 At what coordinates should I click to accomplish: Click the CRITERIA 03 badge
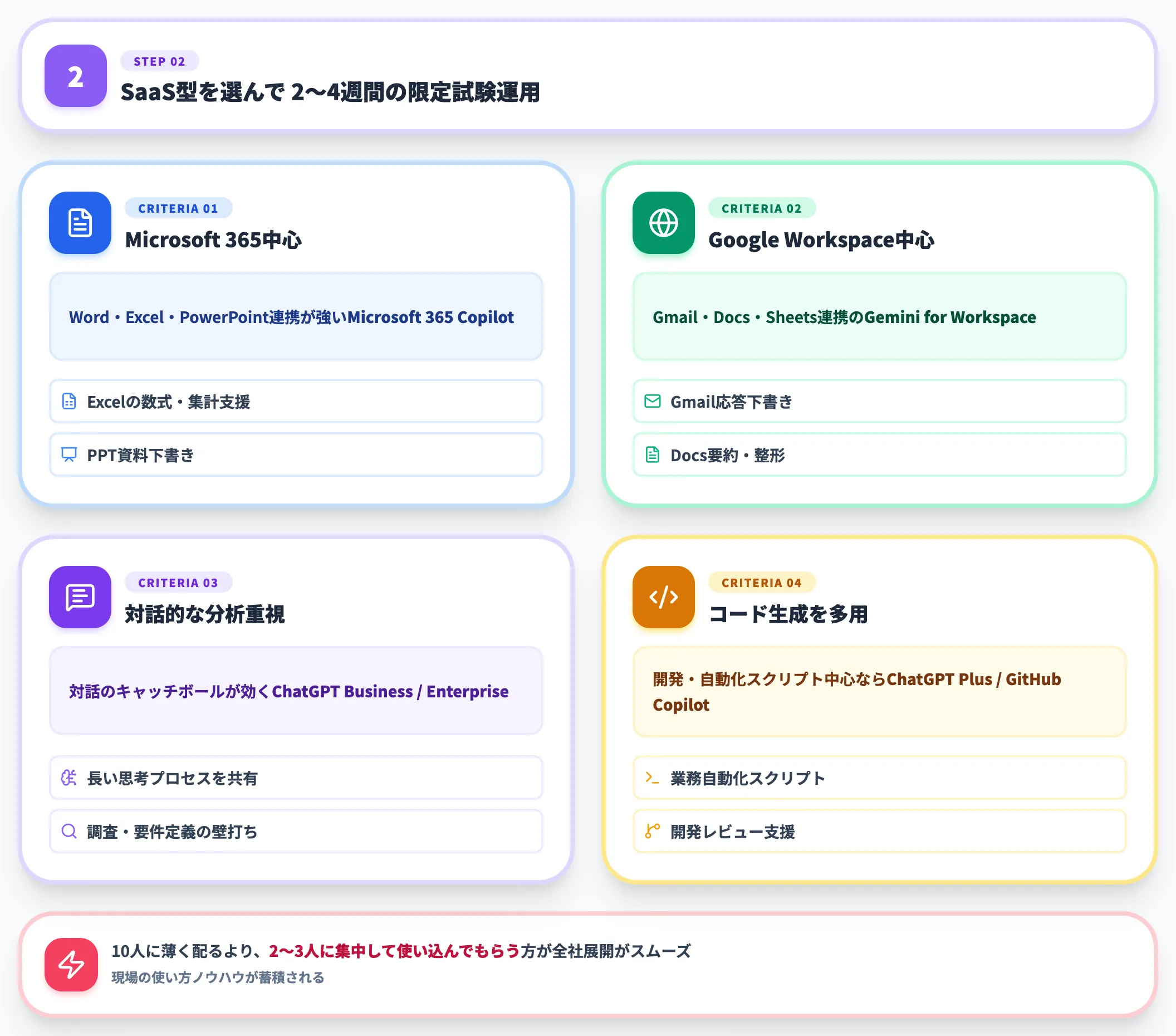(x=178, y=583)
